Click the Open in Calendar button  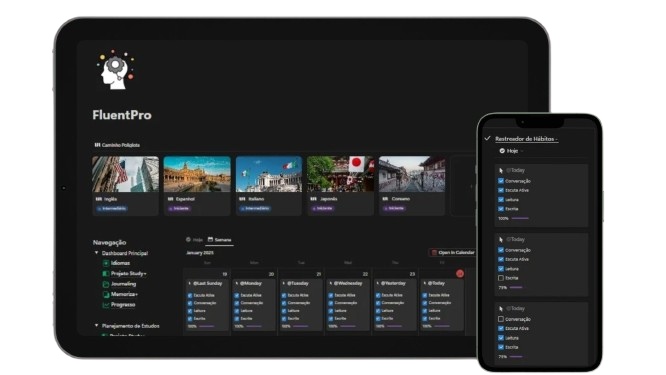pyautogui.click(x=453, y=252)
